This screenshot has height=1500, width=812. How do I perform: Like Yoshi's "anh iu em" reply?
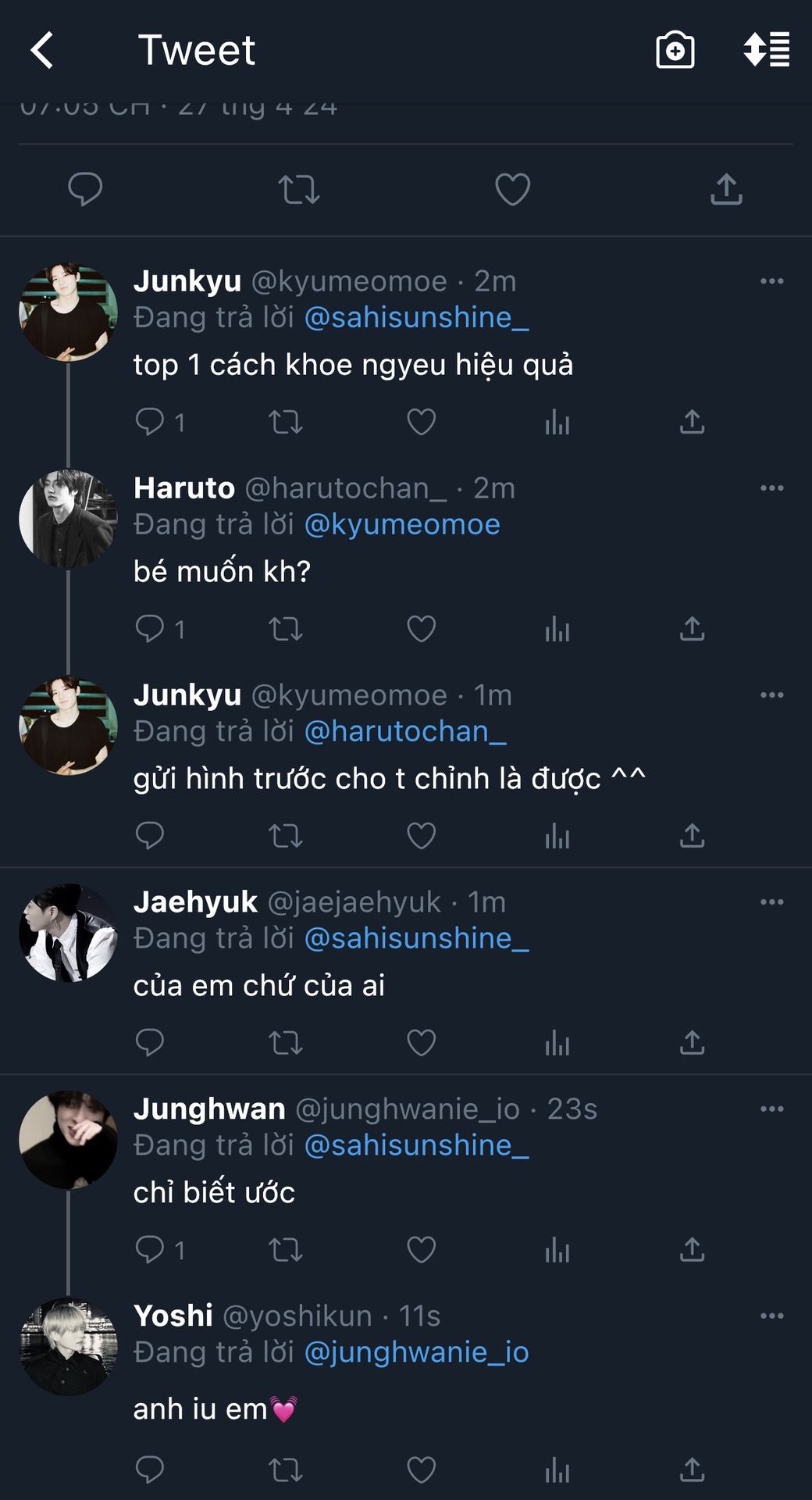421,1470
